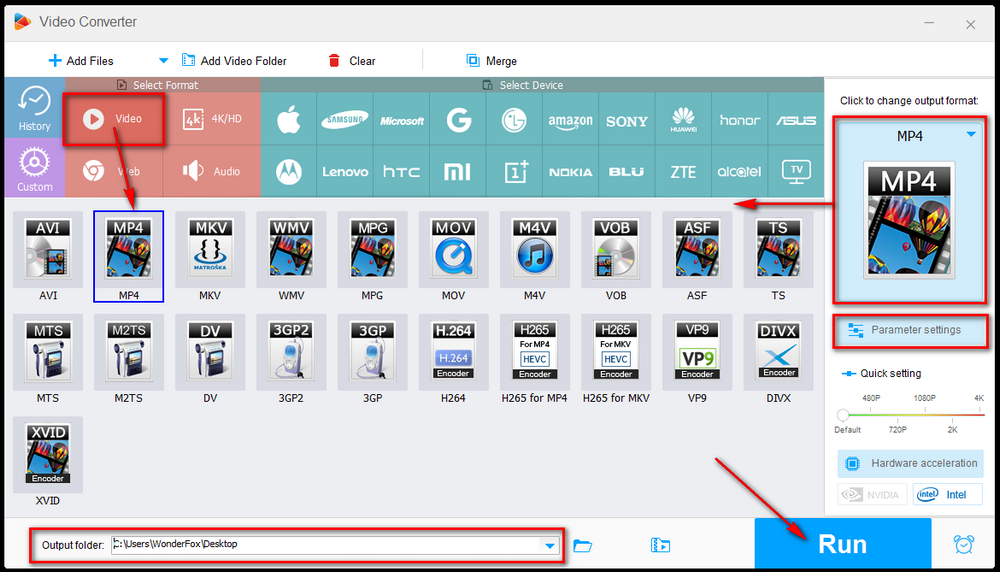Browse for output folder icon
1000x572 pixels.
coord(582,545)
